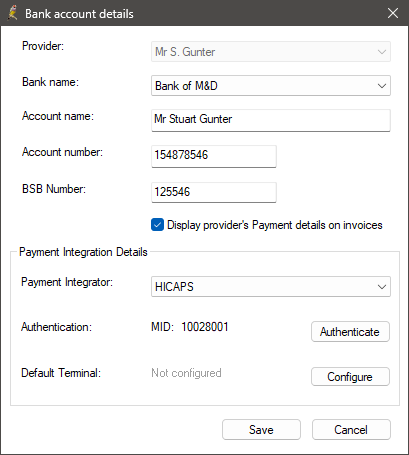The height and width of the screenshot is (455, 409).
Task: Click the bird application icon in title bar
Action: pyautogui.click(x=13, y=13)
